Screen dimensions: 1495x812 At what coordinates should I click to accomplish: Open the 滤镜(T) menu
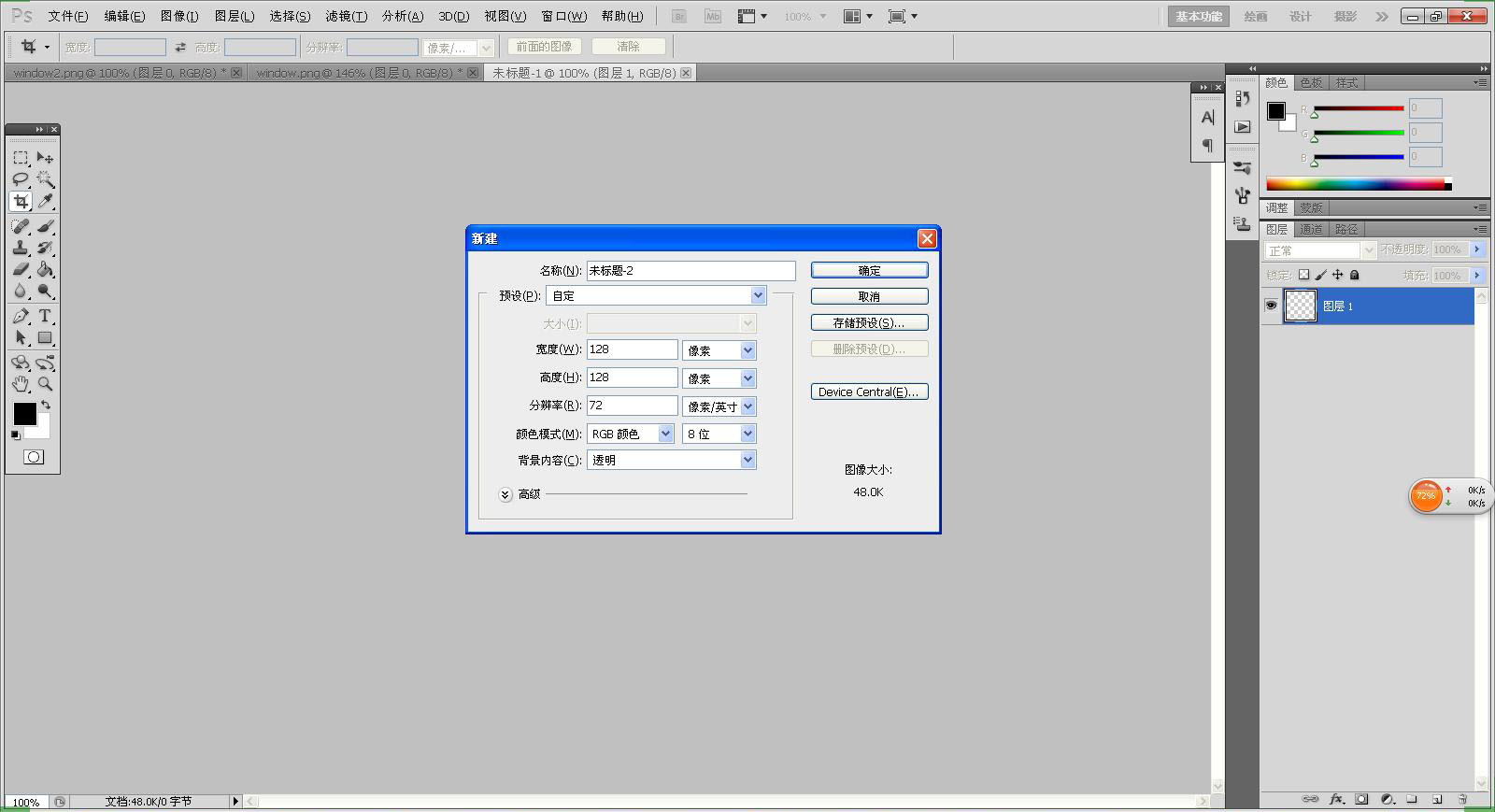click(346, 16)
